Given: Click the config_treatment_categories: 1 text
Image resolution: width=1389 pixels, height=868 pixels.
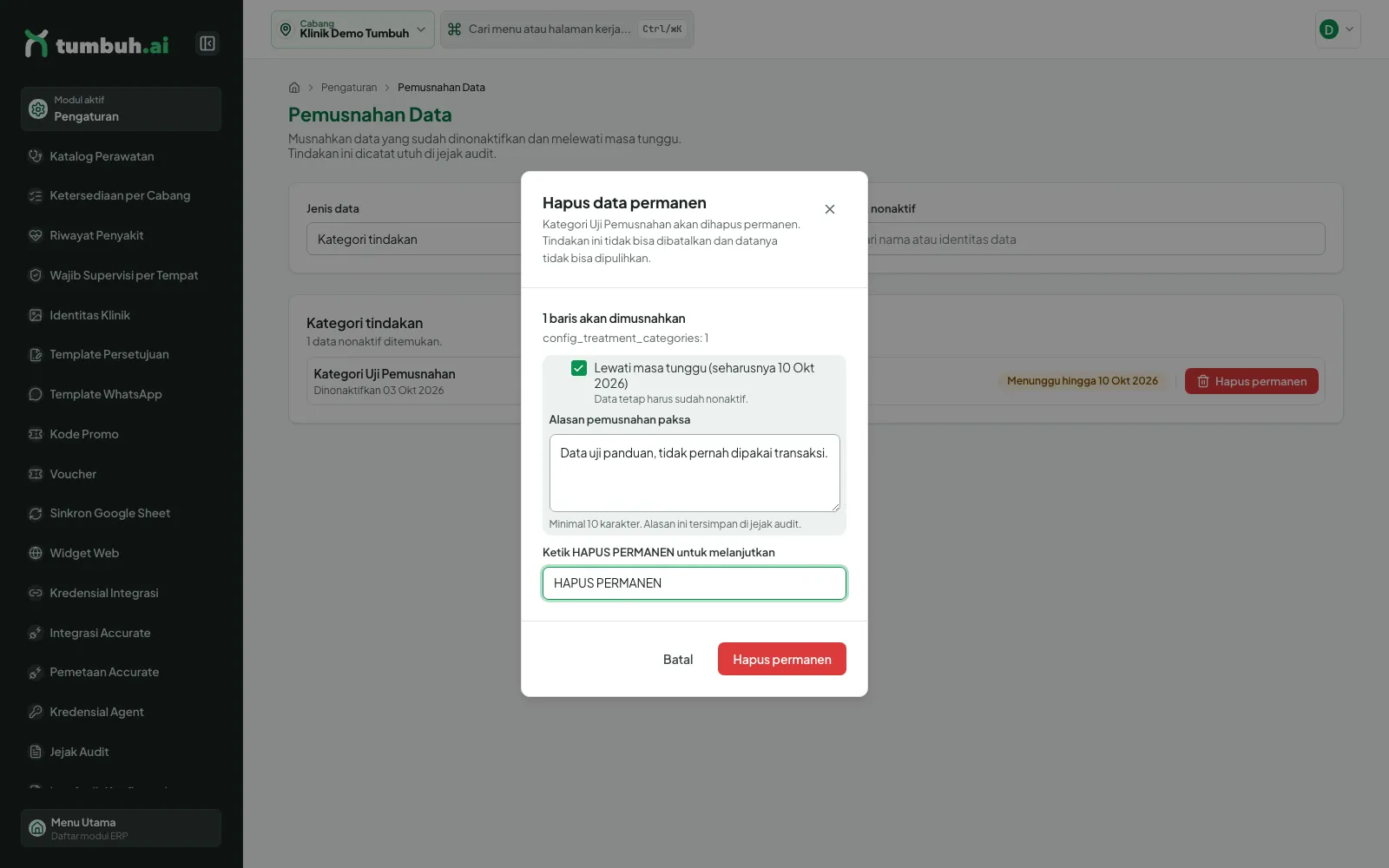Looking at the screenshot, I should click(x=626, y=339).
